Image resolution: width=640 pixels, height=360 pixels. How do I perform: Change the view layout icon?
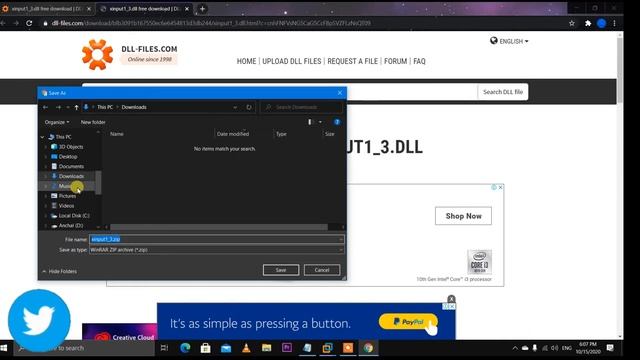310,122
